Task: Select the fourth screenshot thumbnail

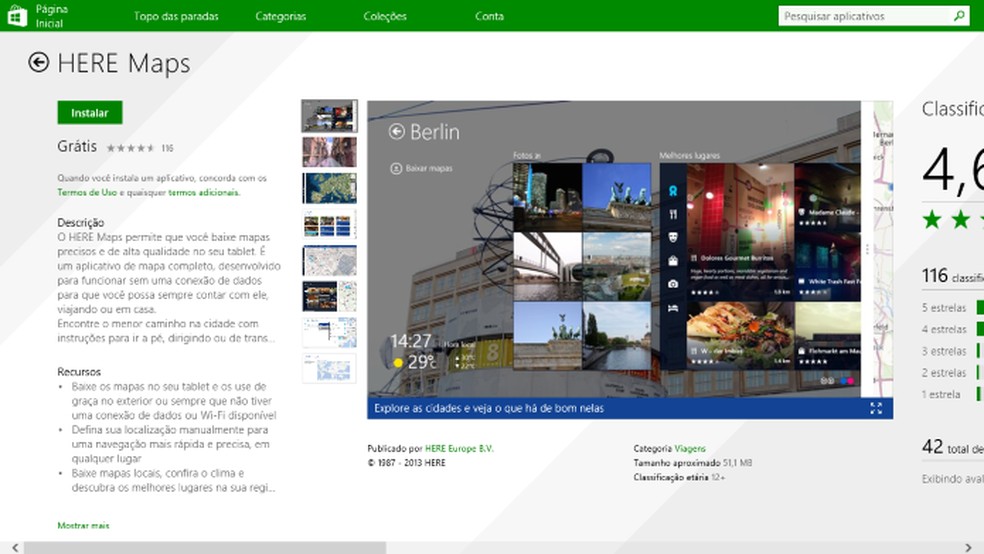Action: [329, 225]
